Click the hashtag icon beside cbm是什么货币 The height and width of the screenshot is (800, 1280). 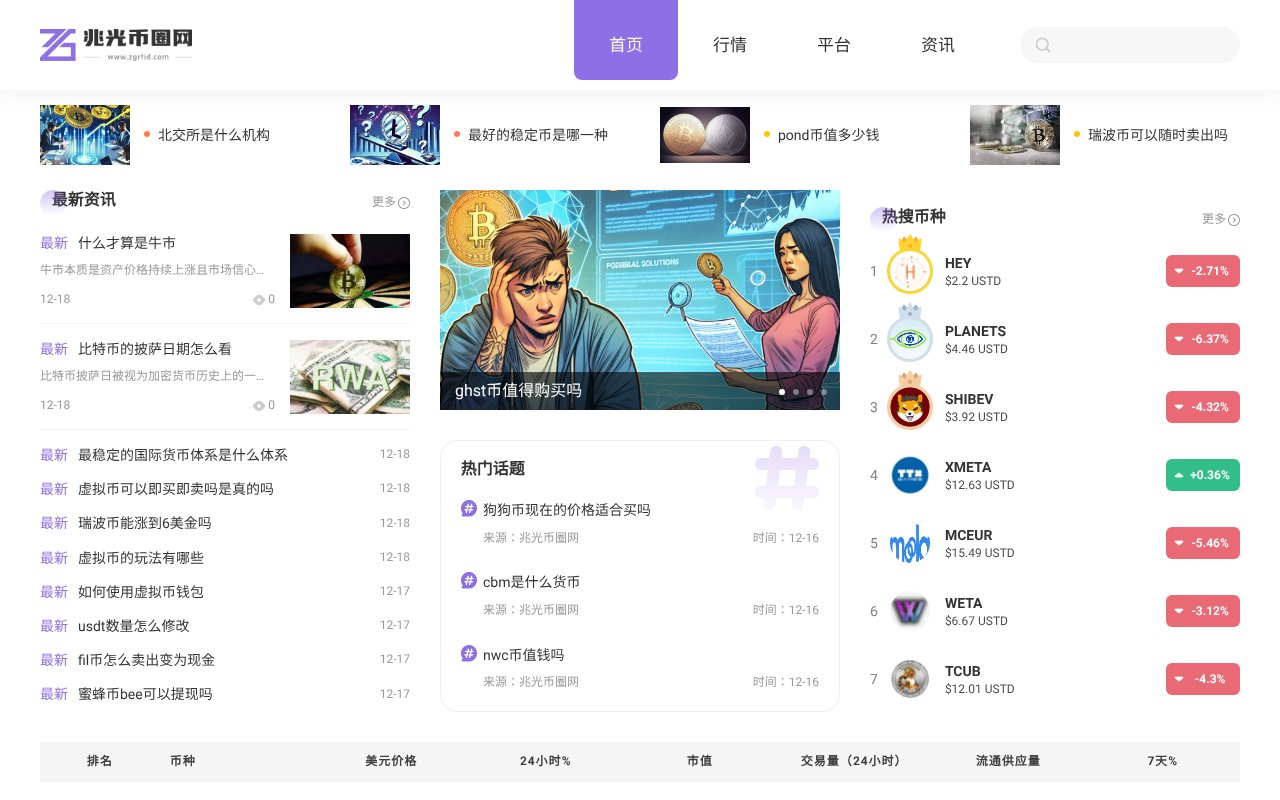[x=469, y=581]
